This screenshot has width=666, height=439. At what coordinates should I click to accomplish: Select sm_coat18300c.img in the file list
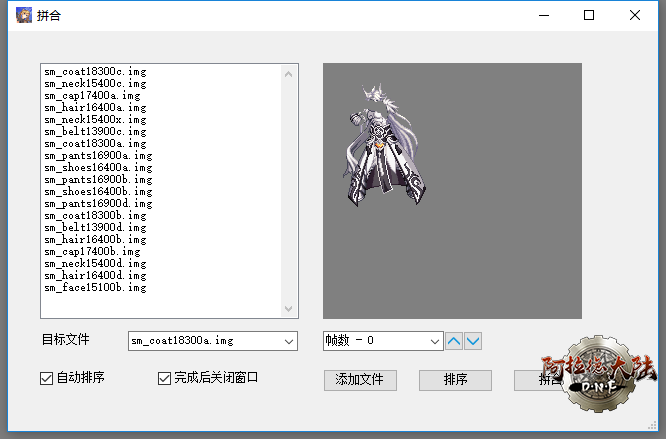95,71
